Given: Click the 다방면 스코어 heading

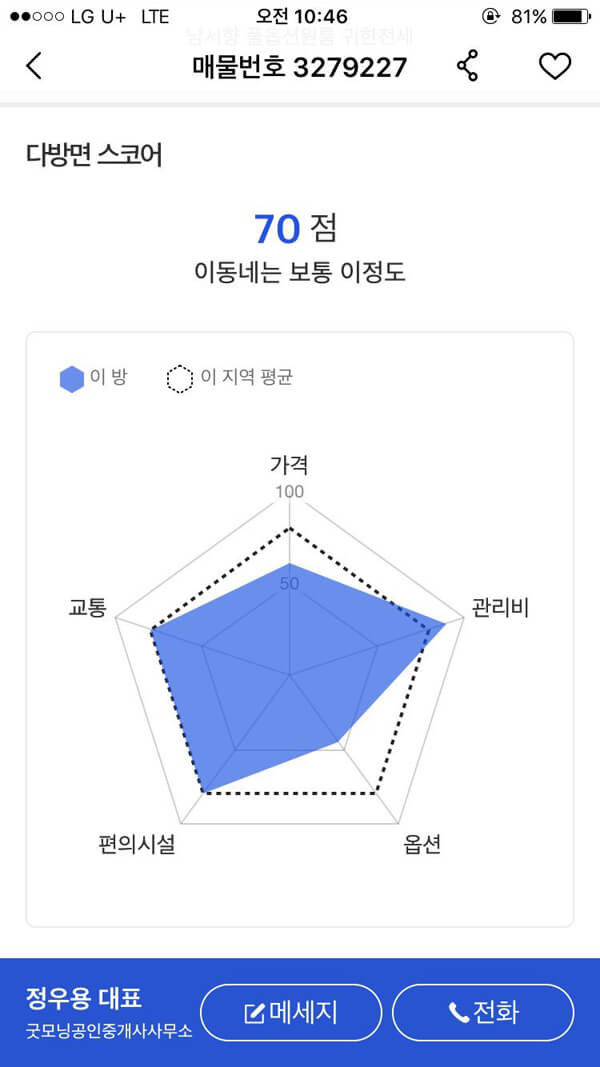Looking at the screenshot, I should 94,155.
